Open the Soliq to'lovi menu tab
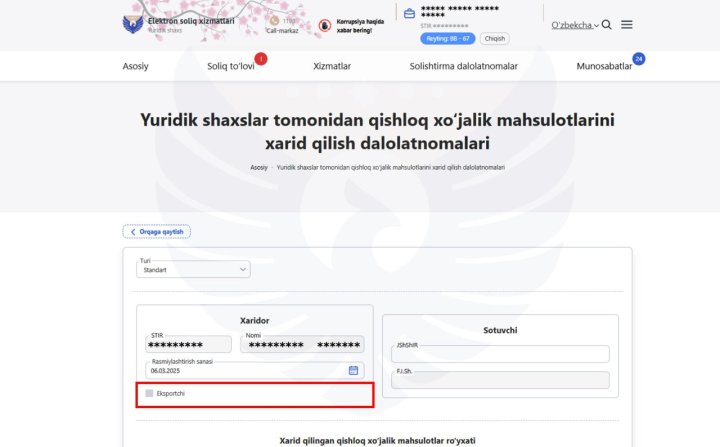 tap(231, 66)
